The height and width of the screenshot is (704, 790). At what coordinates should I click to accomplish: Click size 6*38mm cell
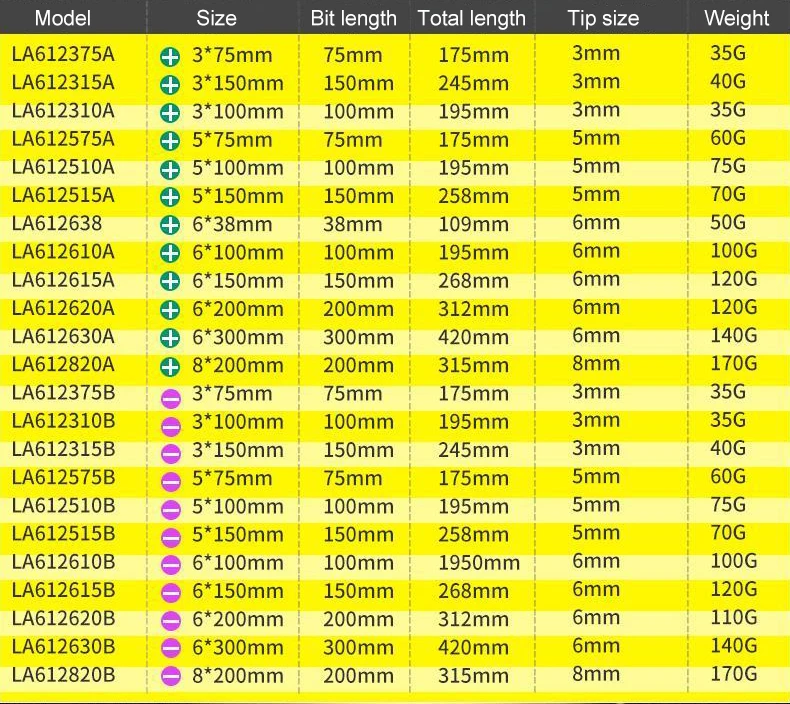tap(232, 224)
